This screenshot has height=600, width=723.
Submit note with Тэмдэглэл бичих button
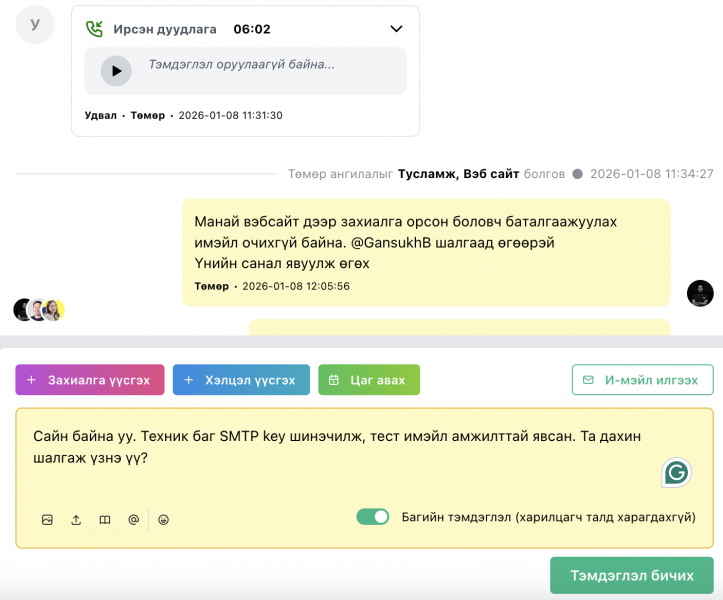pos(631,576)
